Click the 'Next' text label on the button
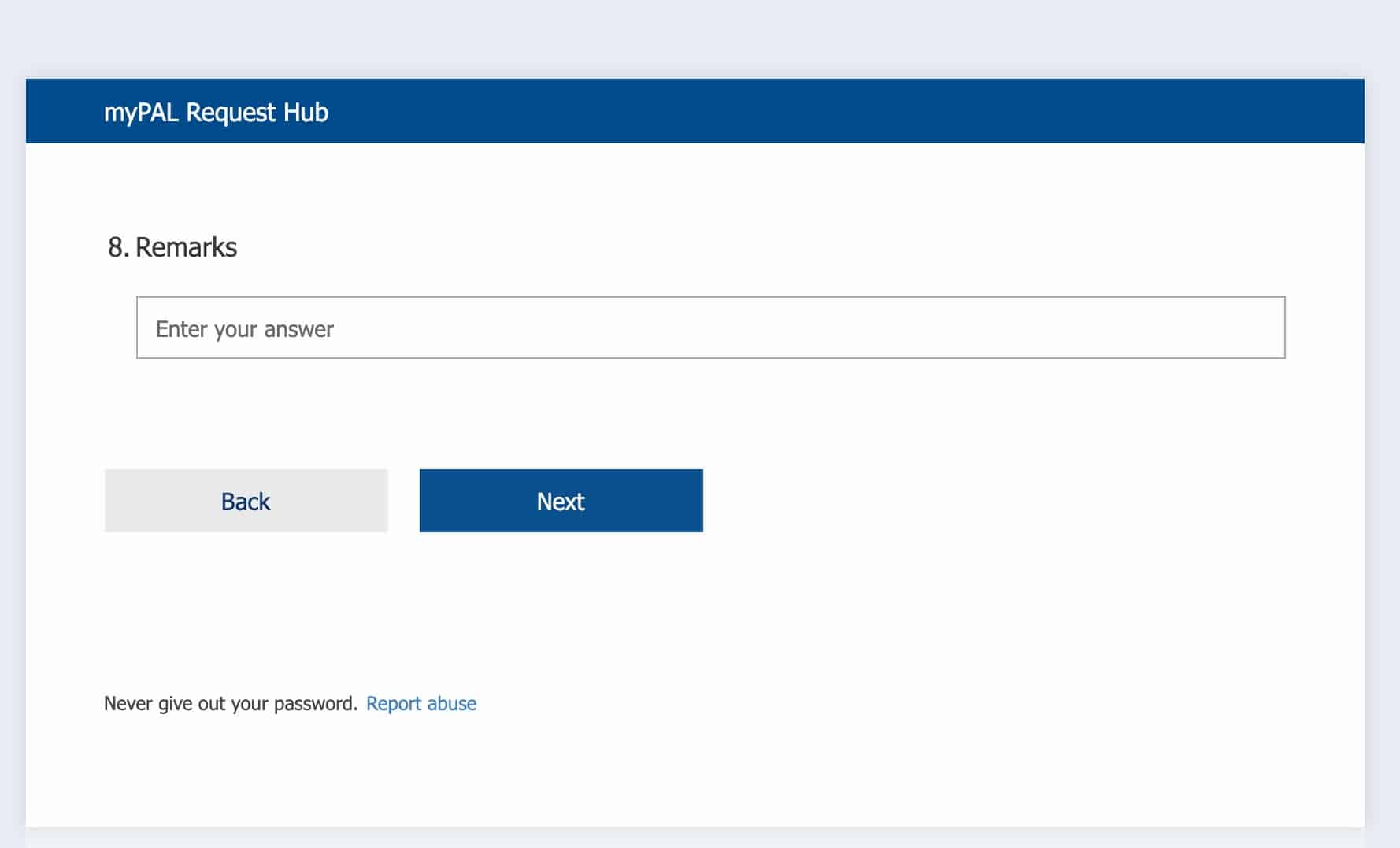 coord(561,502)
